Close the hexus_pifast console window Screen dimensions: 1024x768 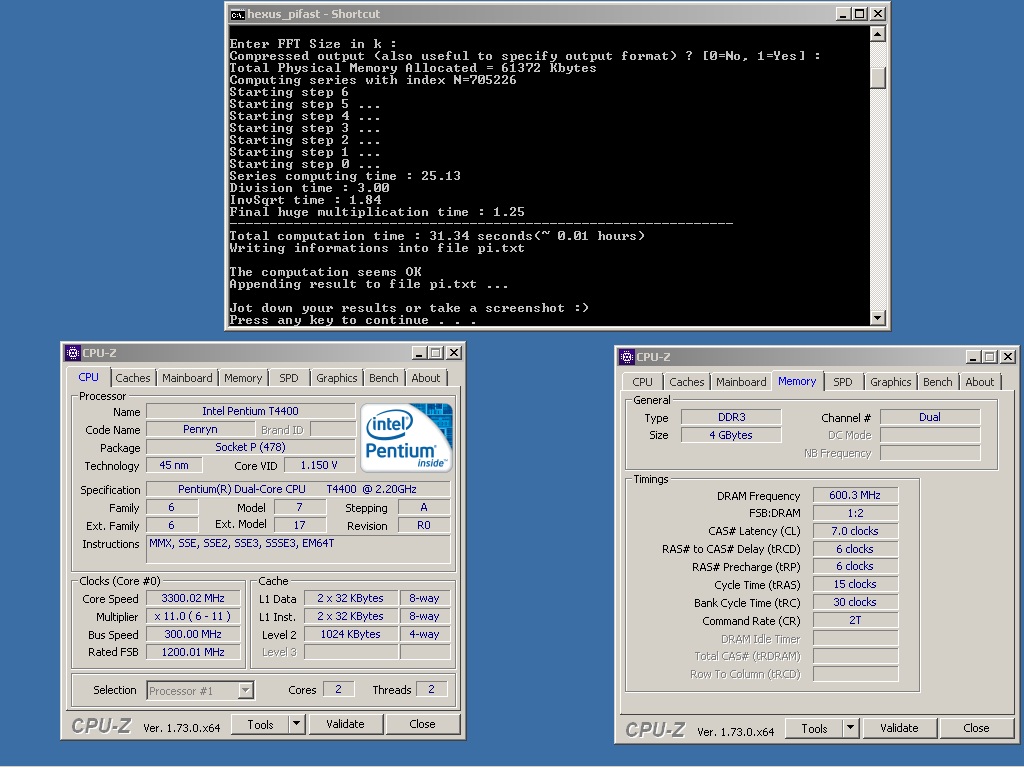click(x=878, y=14)
